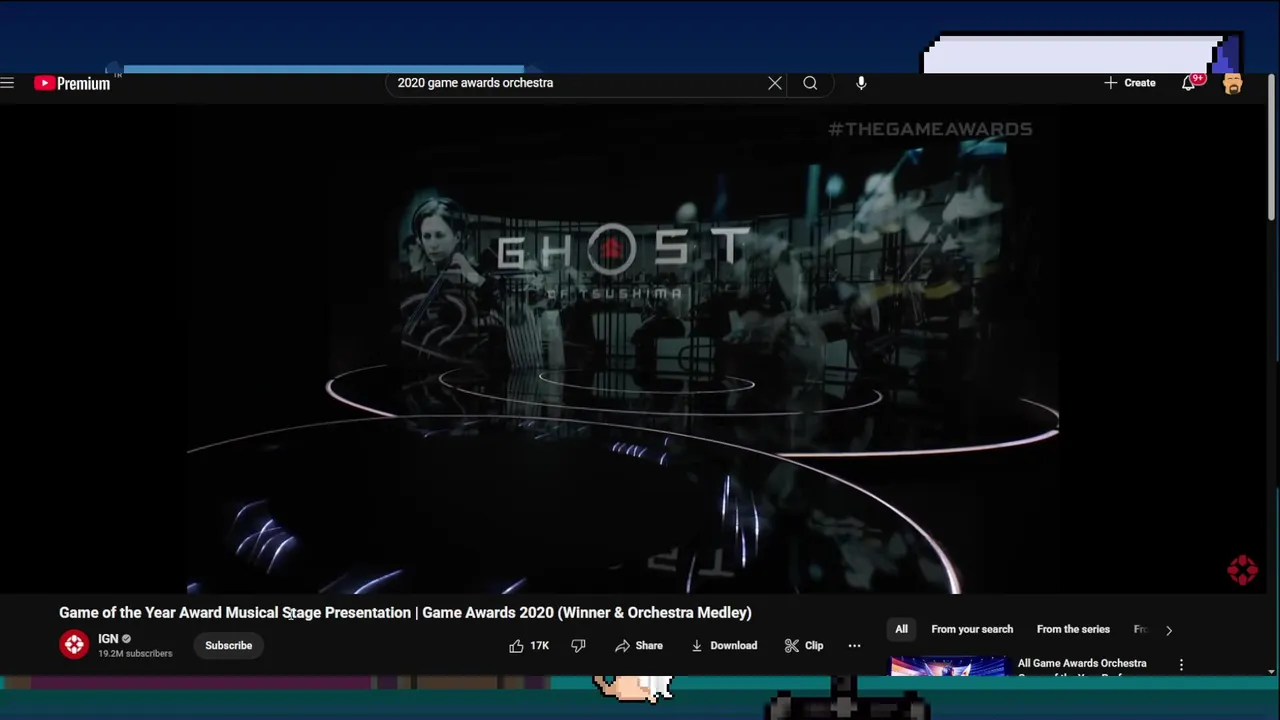1280x720 pixels.
Task: Download the video
Action: [724, 646]
